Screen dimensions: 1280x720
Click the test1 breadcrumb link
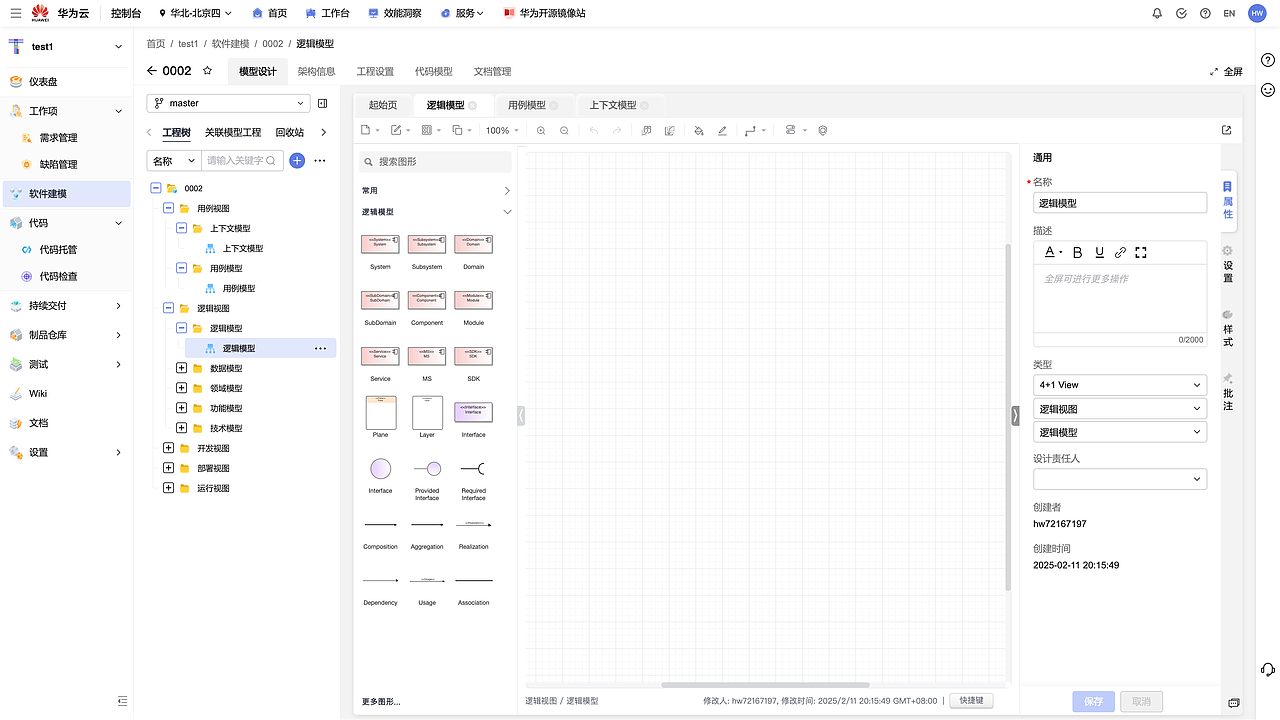[188, 44]
